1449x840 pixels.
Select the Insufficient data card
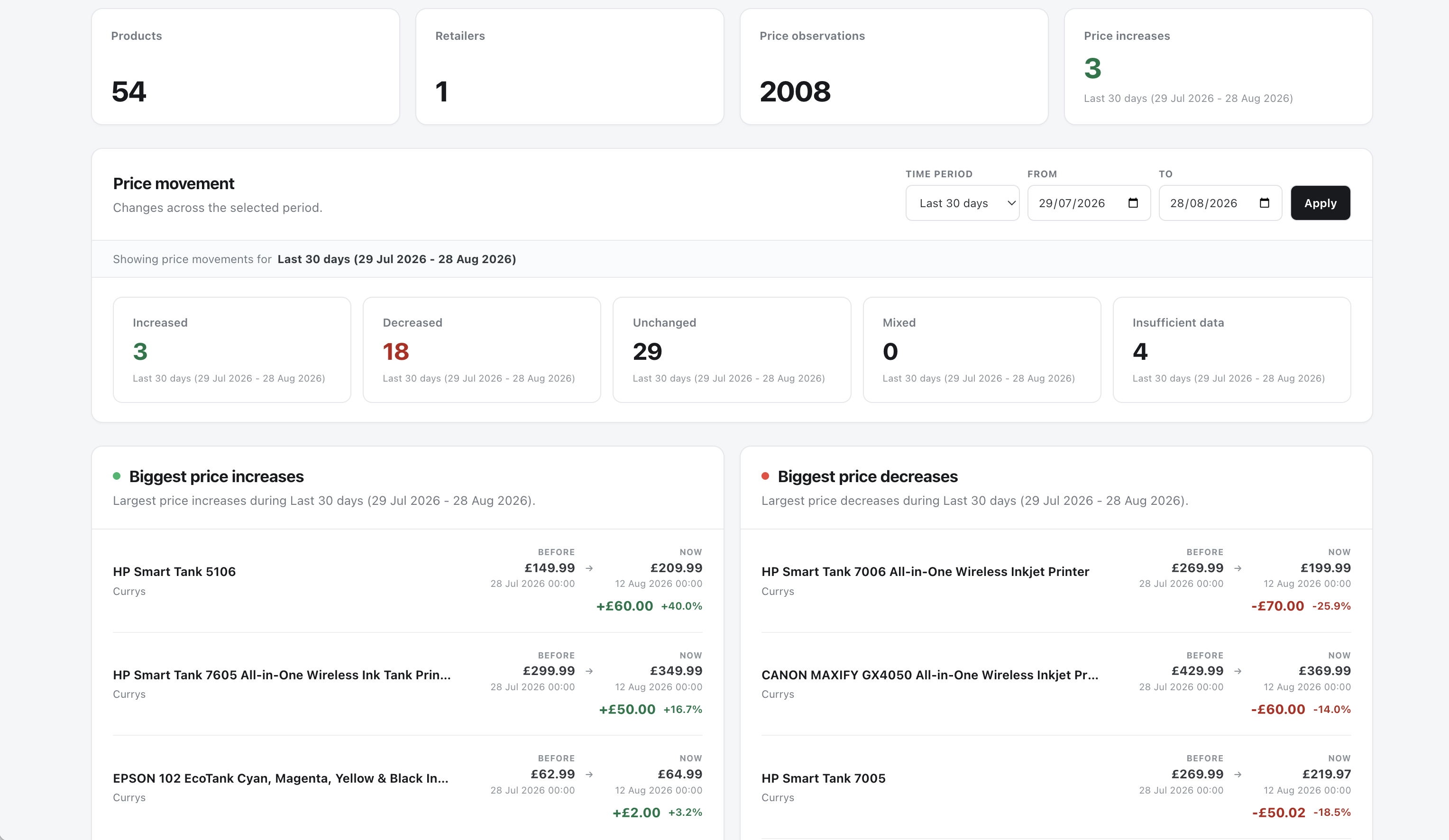pos(1232,349)
